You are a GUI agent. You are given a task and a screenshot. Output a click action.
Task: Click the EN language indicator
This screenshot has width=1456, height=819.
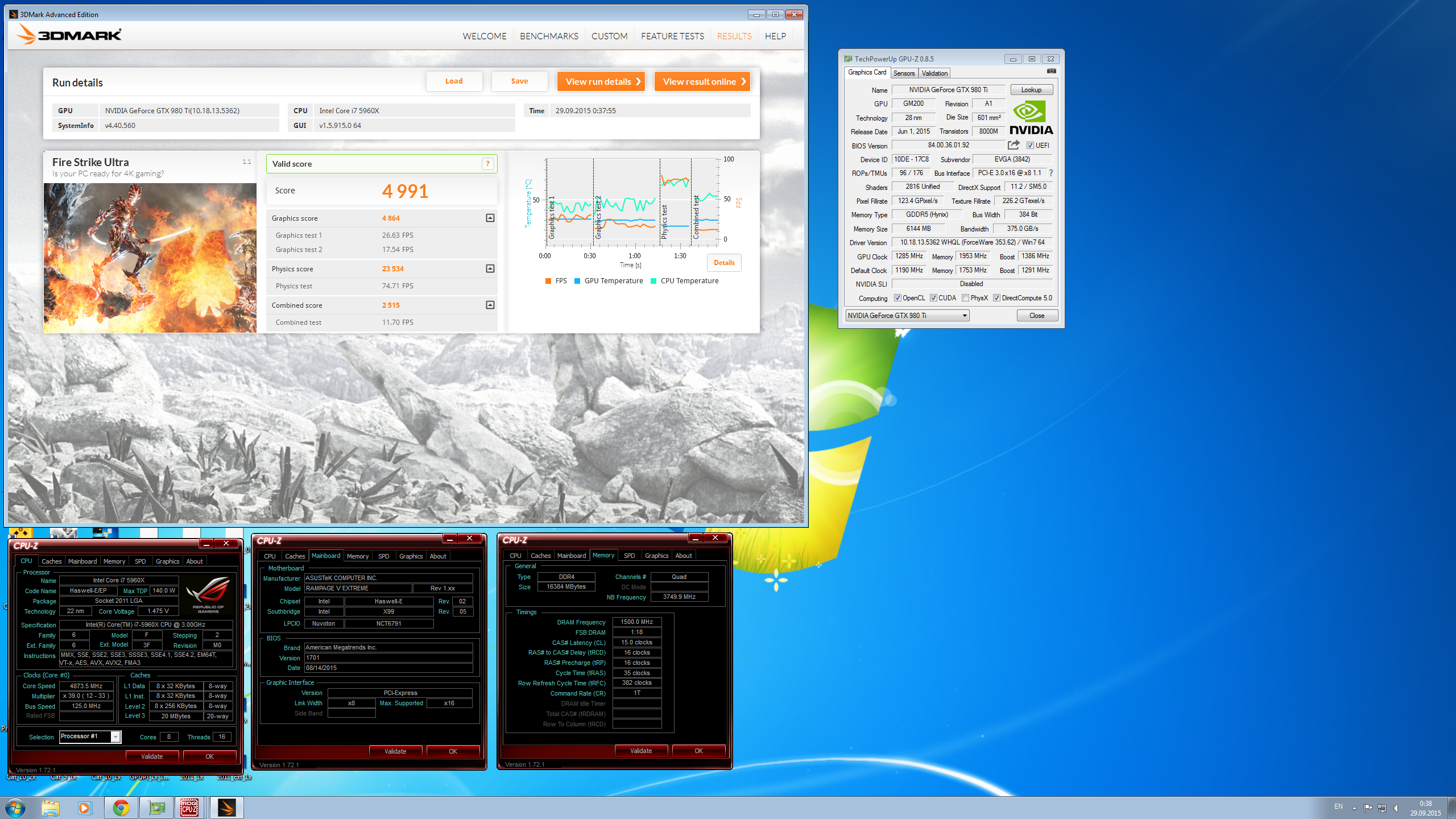1338,806
